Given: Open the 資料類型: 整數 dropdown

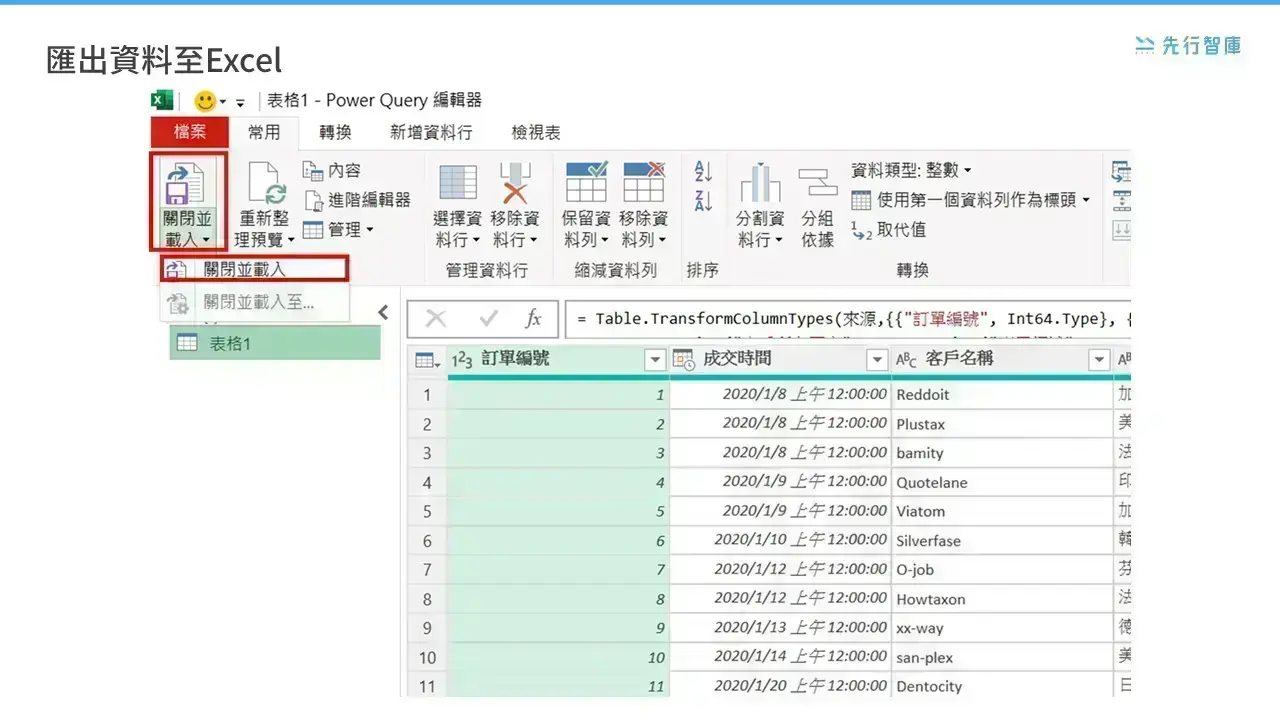Looking at the screenshot, I should [x=911, y=171].
